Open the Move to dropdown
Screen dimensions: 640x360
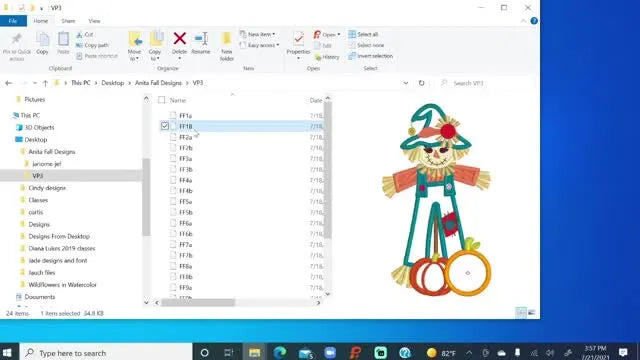134,55
